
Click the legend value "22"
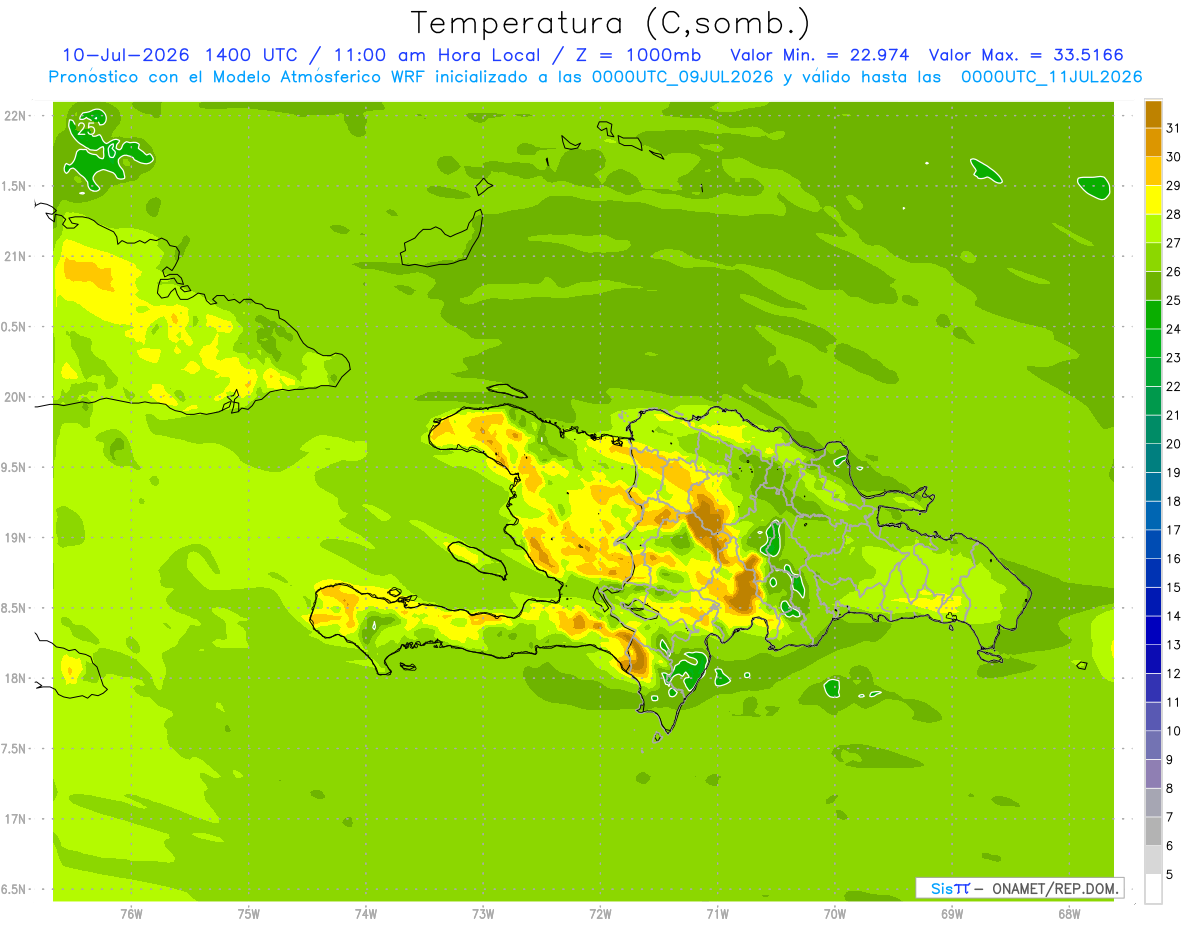(1174, 386)
